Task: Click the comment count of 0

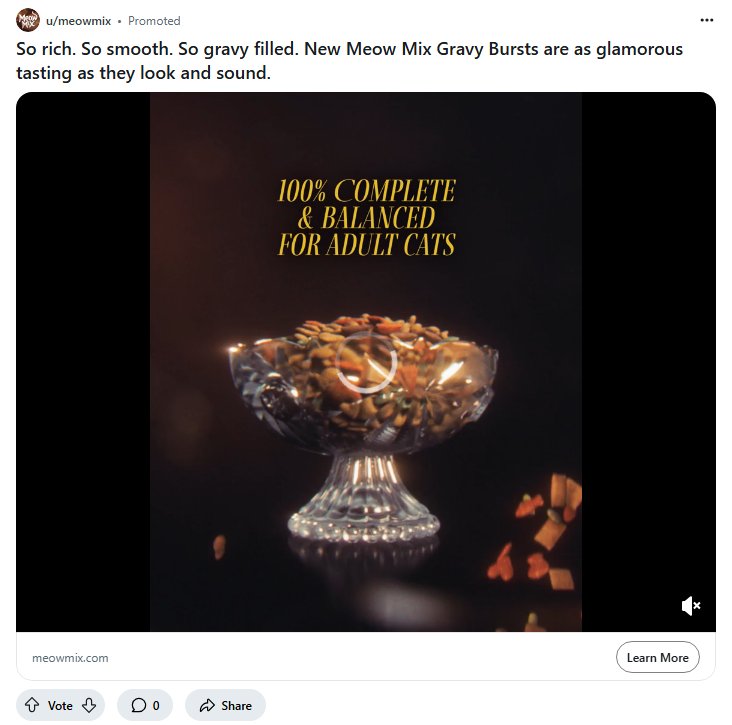Action: (156, 706)
